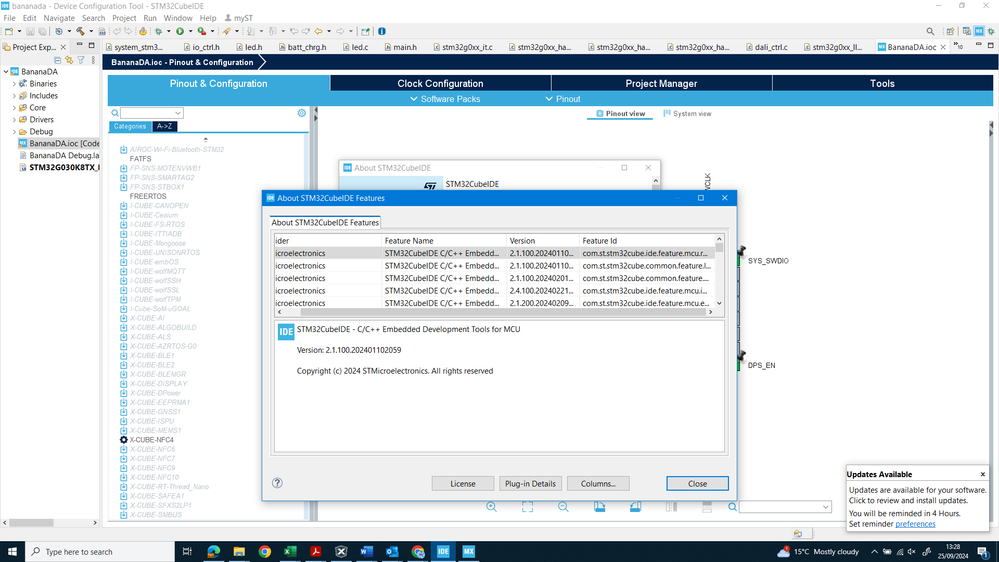The width and height of the screenshot is (999, 562).
Task: Expand the Debug folder
Action: point(14,132)
